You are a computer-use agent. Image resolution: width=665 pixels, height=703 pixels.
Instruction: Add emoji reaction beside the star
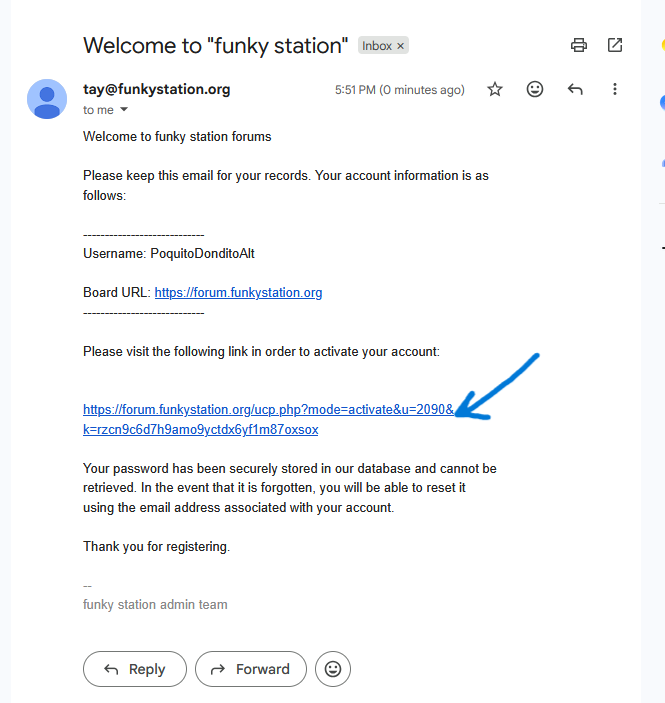tap(535, 89)
